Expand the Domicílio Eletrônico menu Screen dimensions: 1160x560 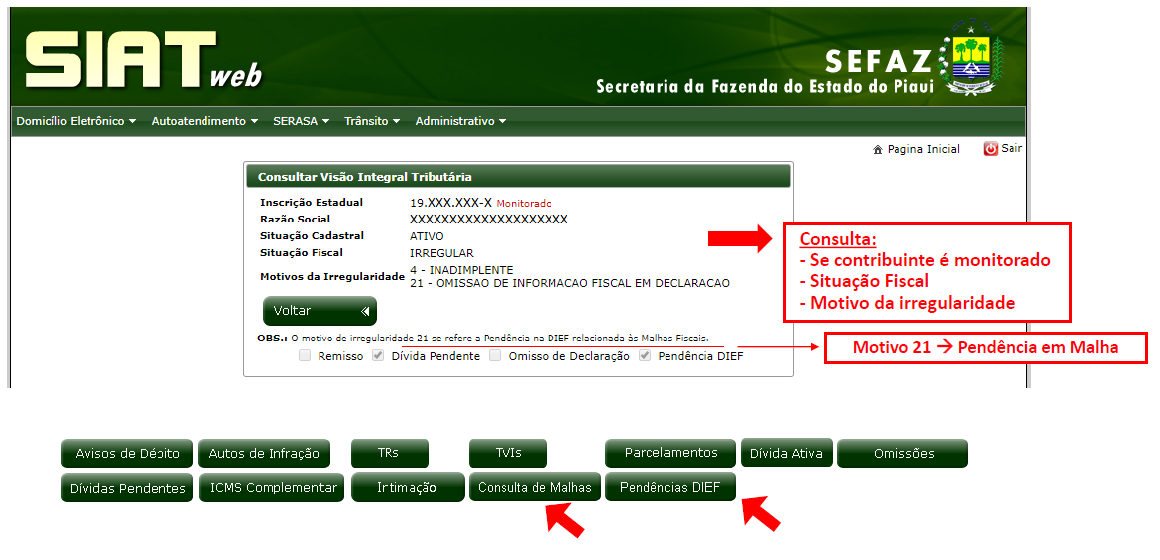pos(76,121)
